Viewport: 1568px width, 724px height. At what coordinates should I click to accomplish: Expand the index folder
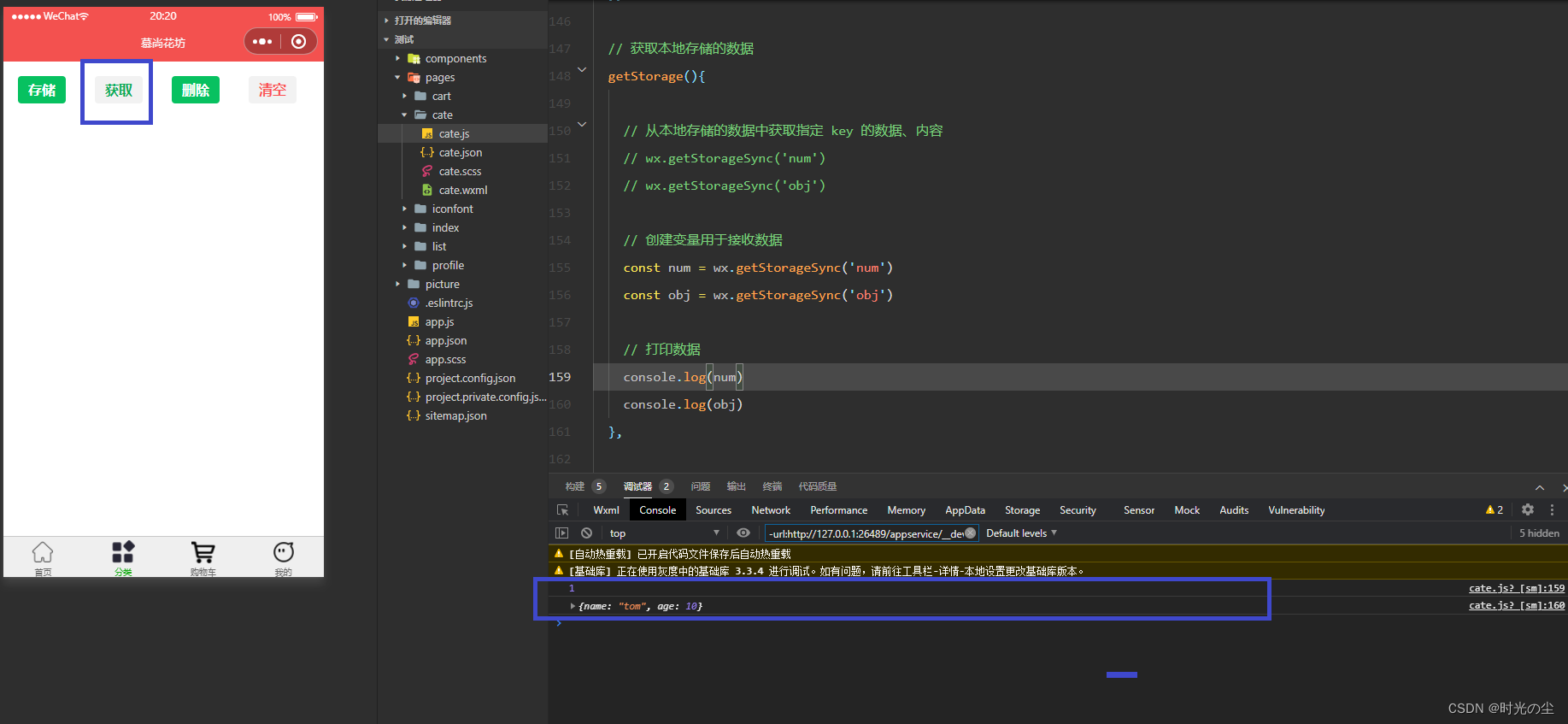[x=404, y=227]
